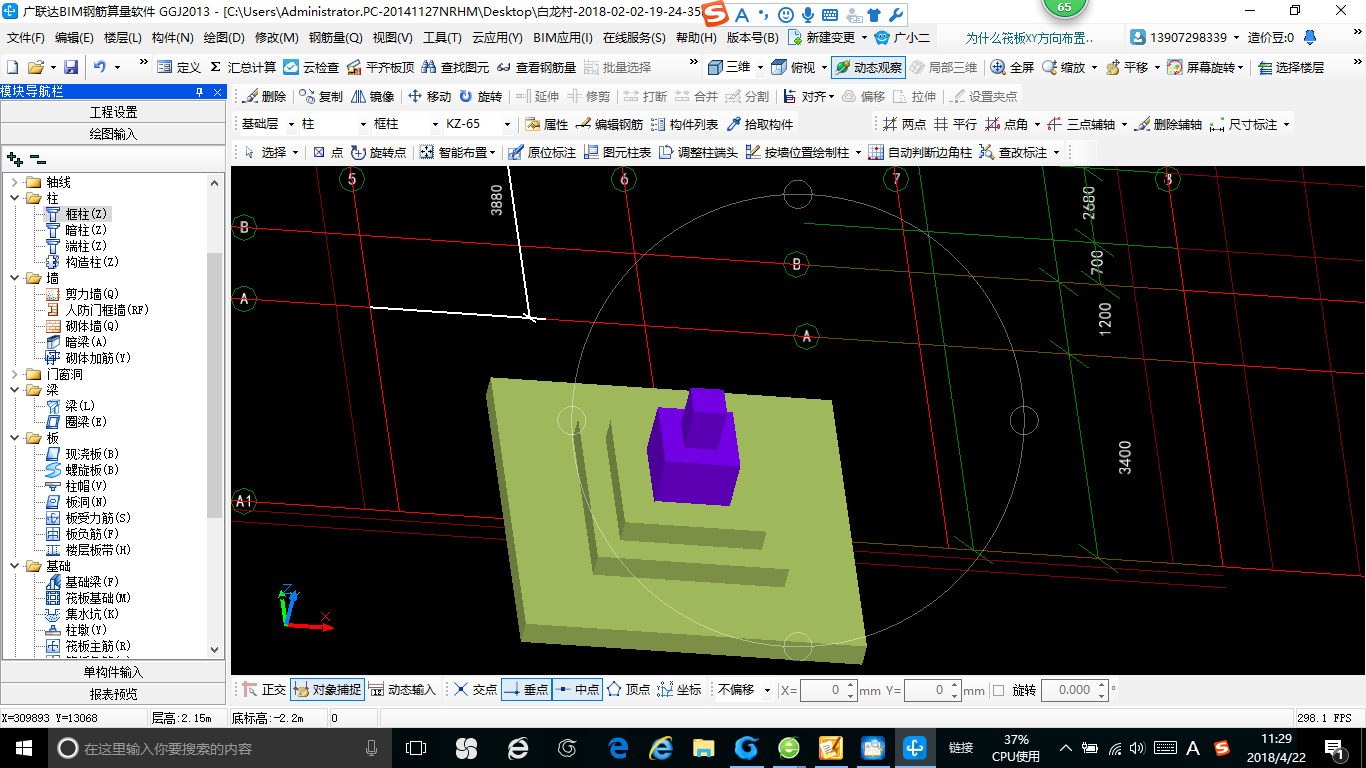This screenshot has height=768, width=1366.
Task: Toggle 垂点 perpendicular snap
Action: point(526,690)
